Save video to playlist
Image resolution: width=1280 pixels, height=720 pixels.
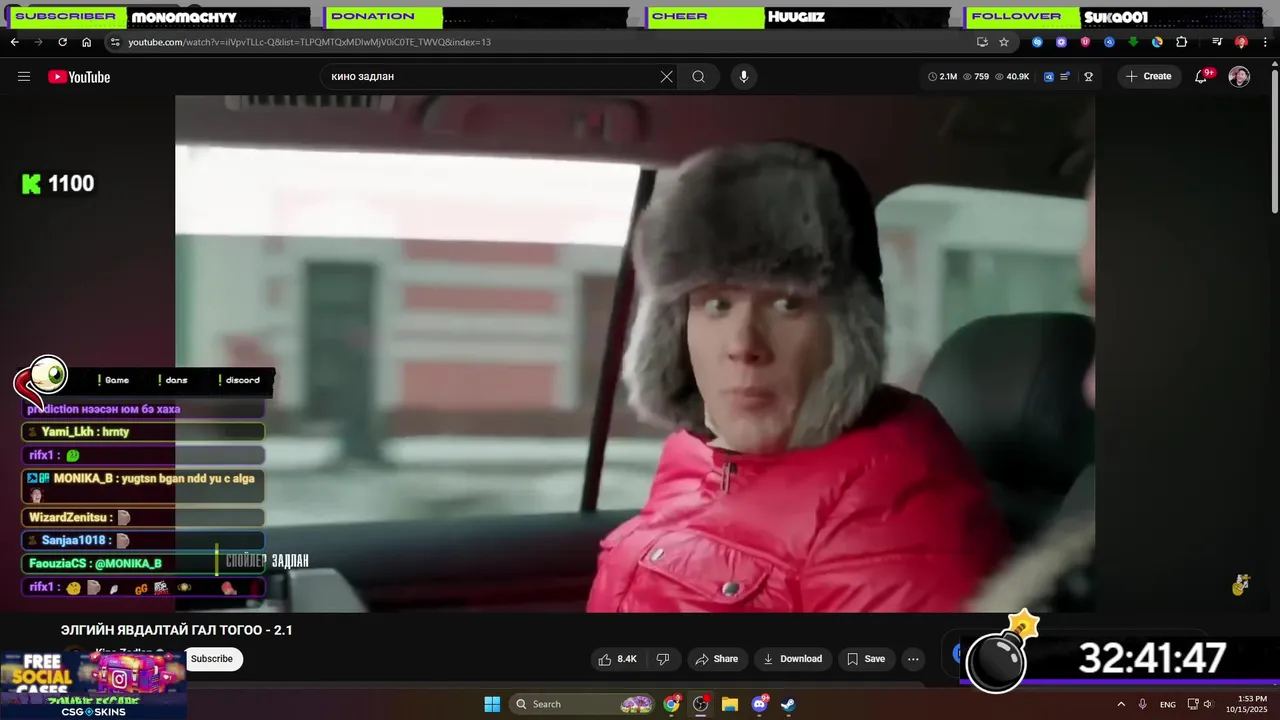[x=866, y=659]
